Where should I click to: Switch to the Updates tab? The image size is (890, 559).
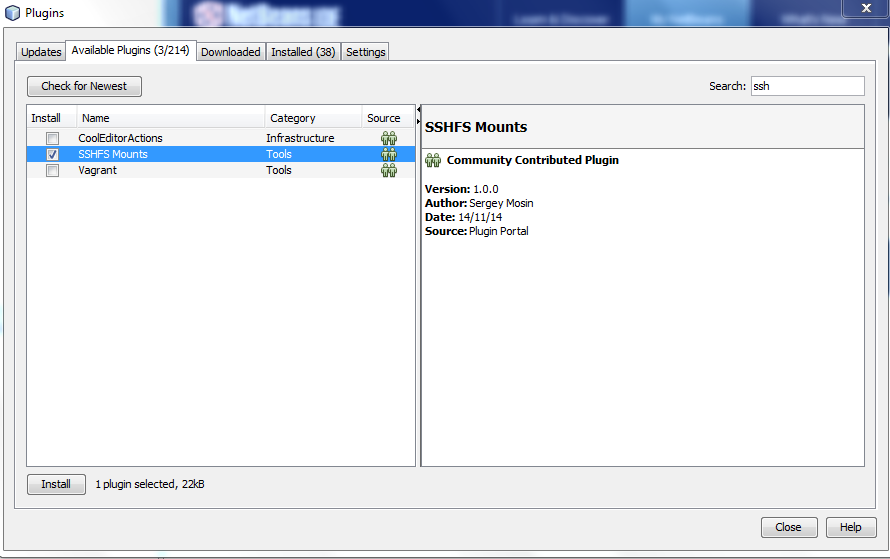point(41,52)
